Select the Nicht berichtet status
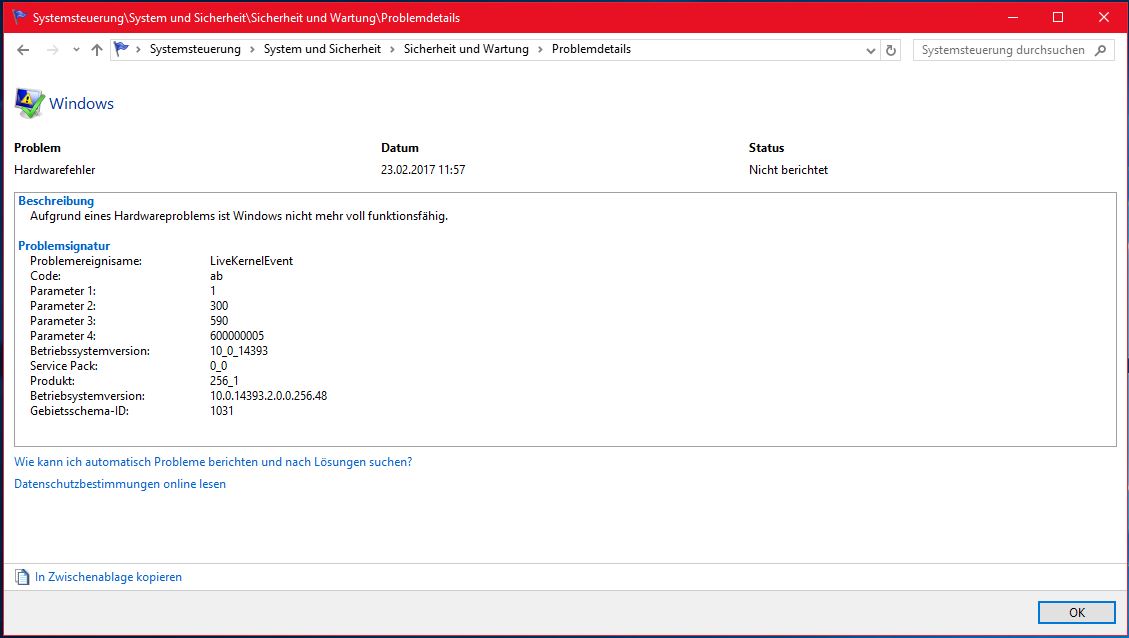Image resolution: width=1129 pixels, height=638 pixels. [x=788, y=170]
